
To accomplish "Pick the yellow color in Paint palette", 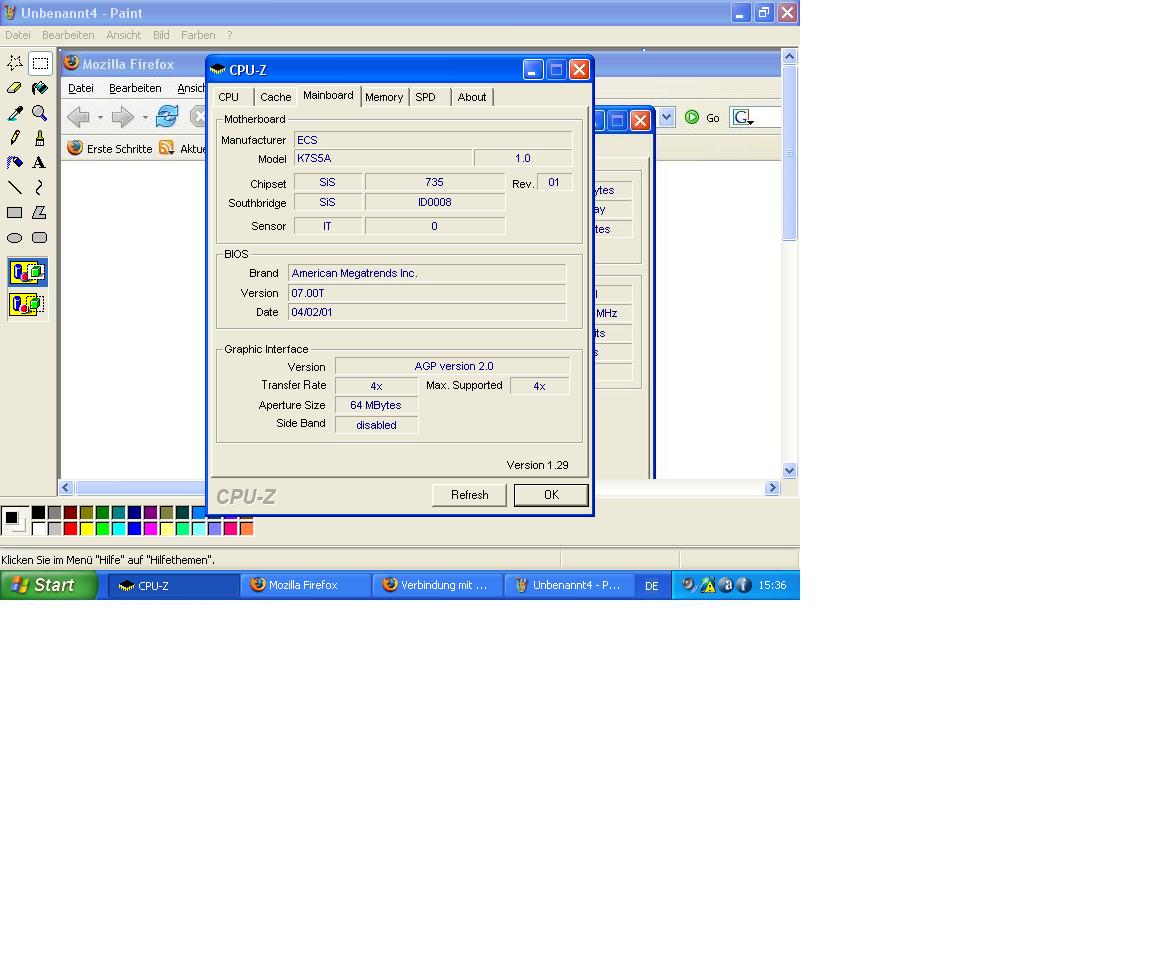I will (x=86, y=529).
